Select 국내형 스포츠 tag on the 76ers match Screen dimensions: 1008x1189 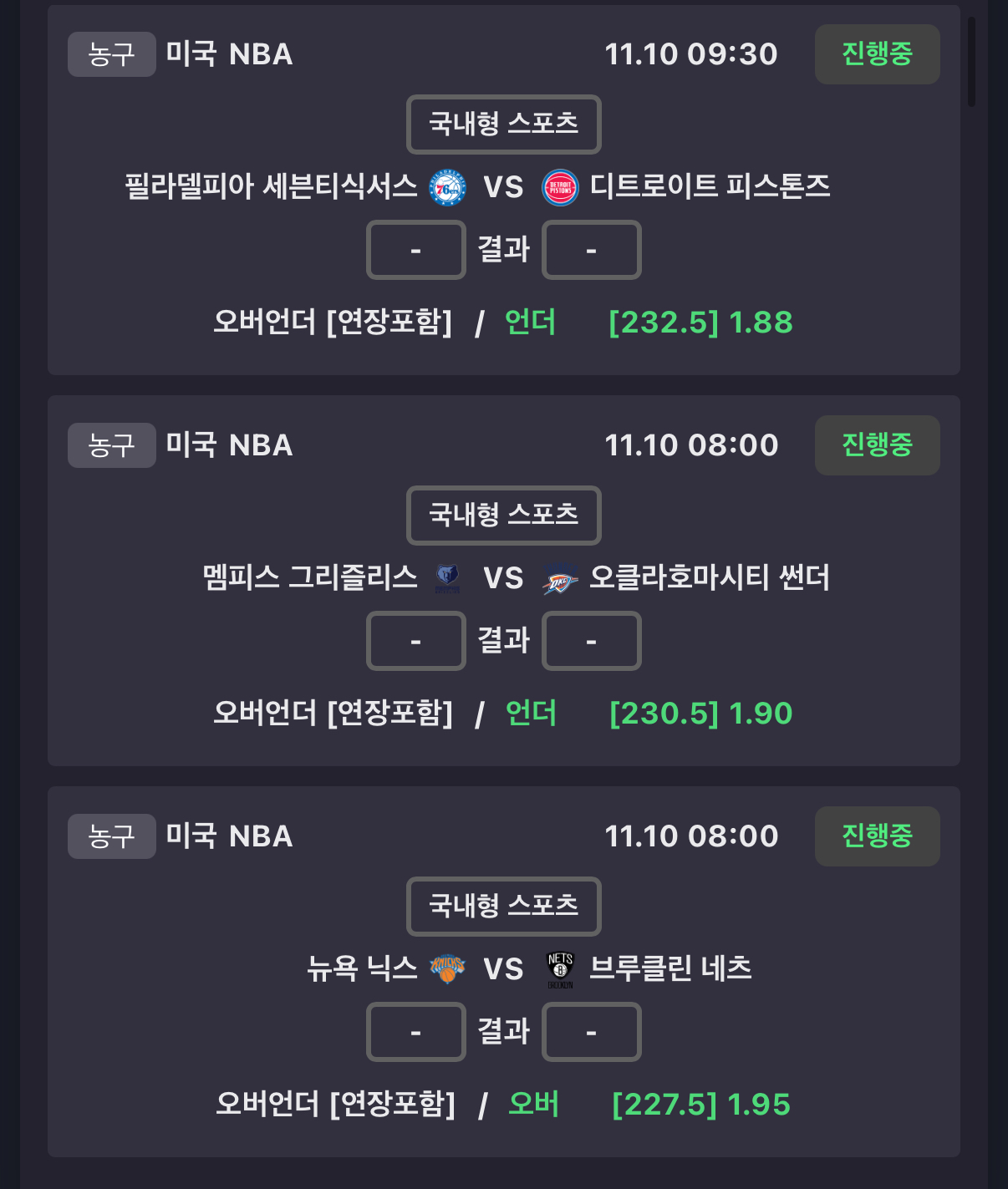(503, 124)
